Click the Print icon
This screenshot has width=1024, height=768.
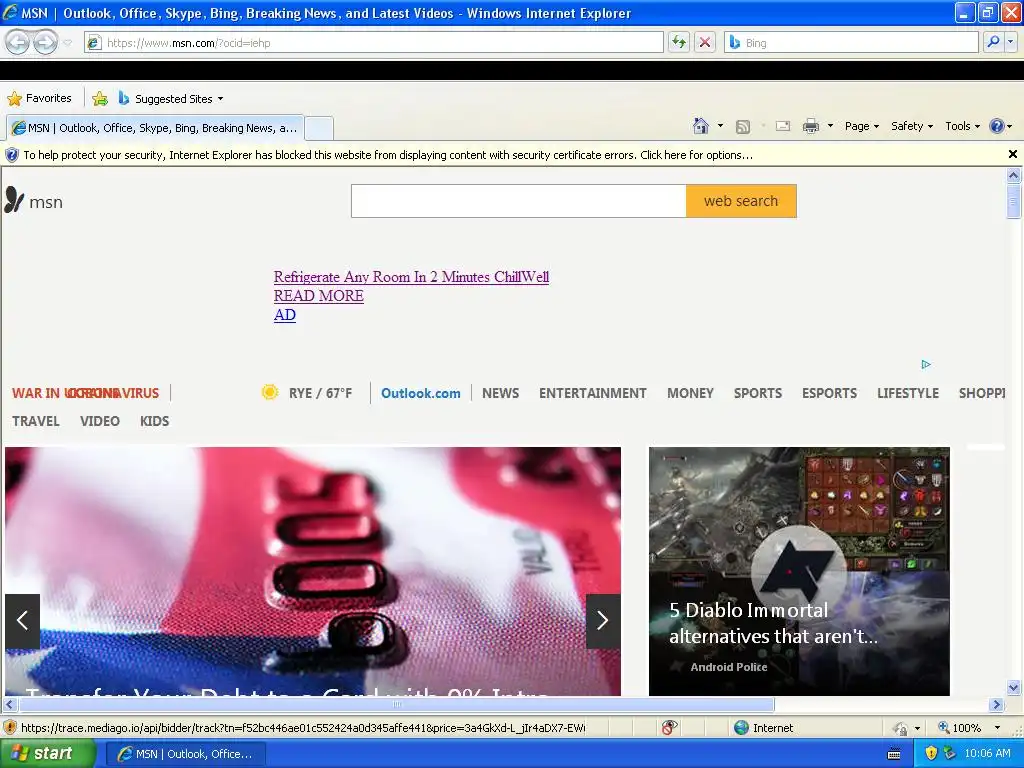pos(810,126)
